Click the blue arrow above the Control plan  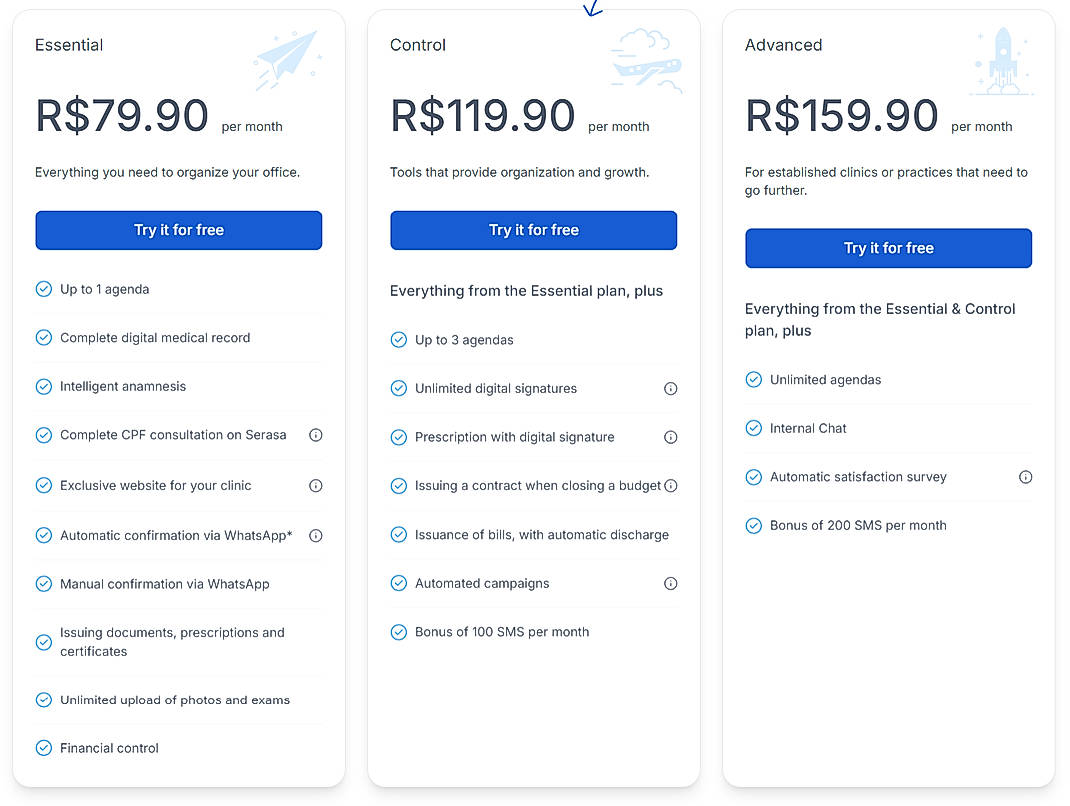[592, 9]
